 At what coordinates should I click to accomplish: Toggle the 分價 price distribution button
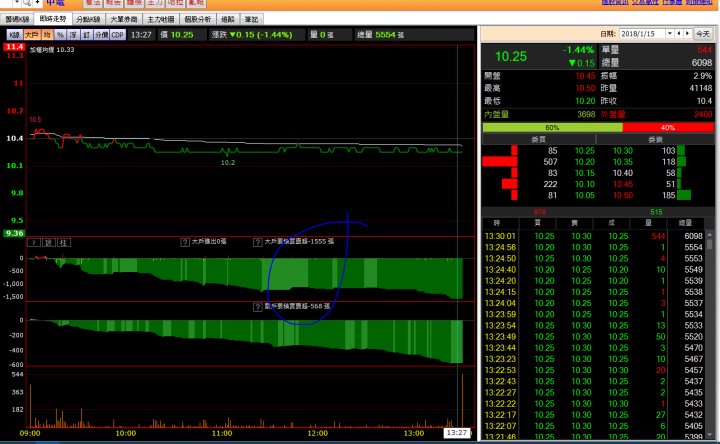click(101, 35)
